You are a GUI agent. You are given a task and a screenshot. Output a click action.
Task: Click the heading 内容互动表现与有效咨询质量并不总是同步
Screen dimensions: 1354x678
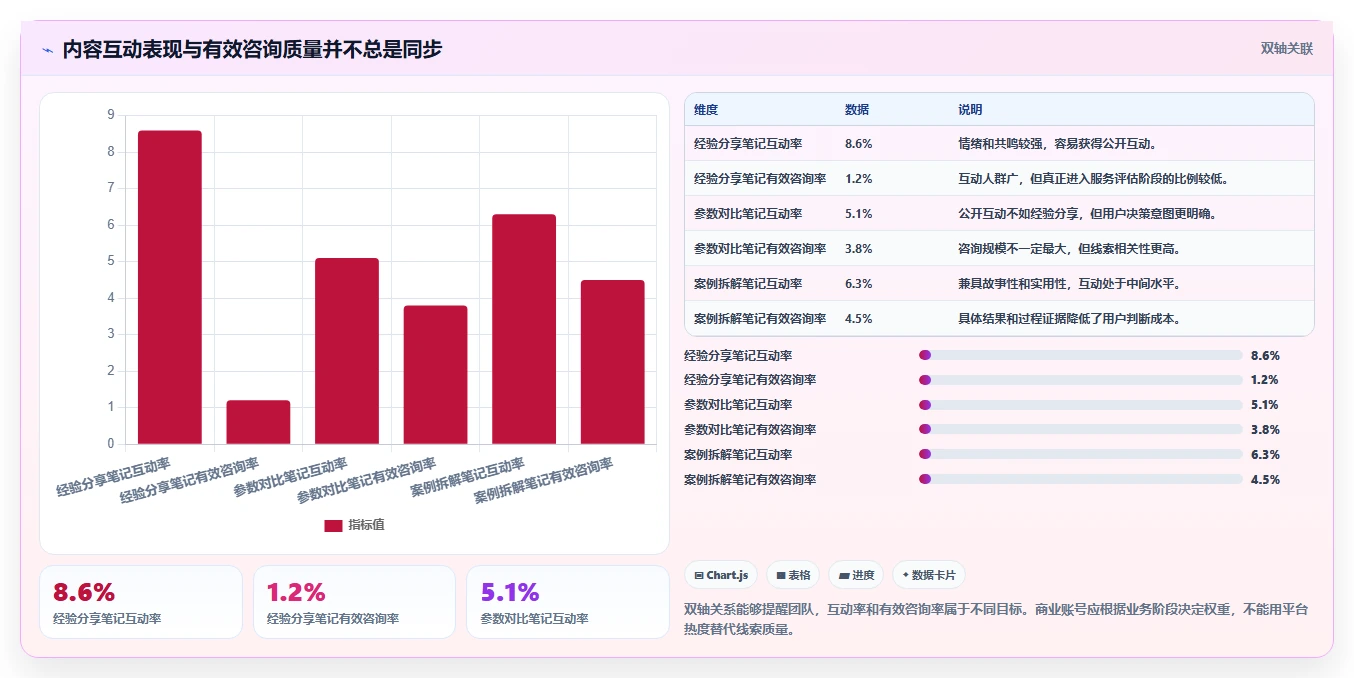(x=252, y=49)
